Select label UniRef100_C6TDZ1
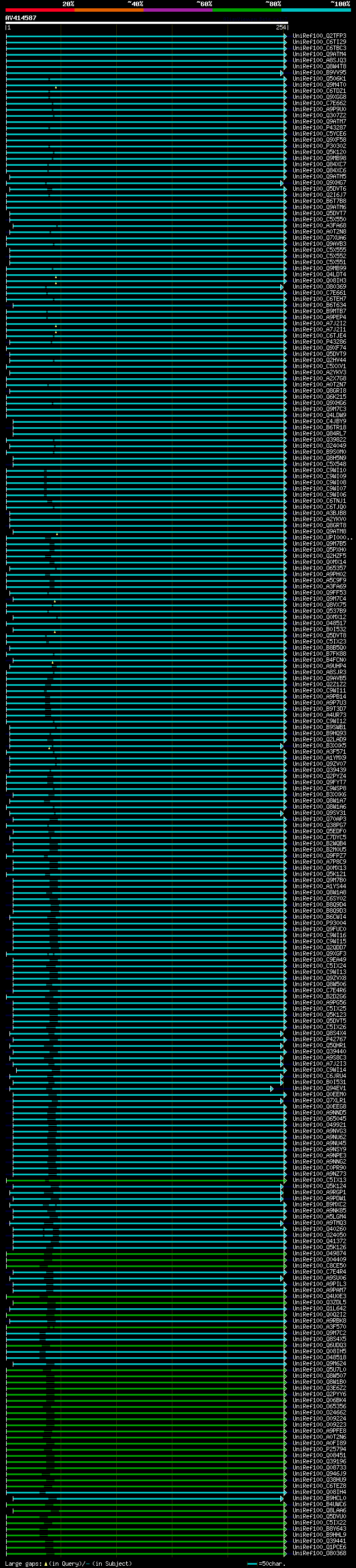Image resolution: width=356 pixels, height=1568 pixels. click(x=319, y=91)
